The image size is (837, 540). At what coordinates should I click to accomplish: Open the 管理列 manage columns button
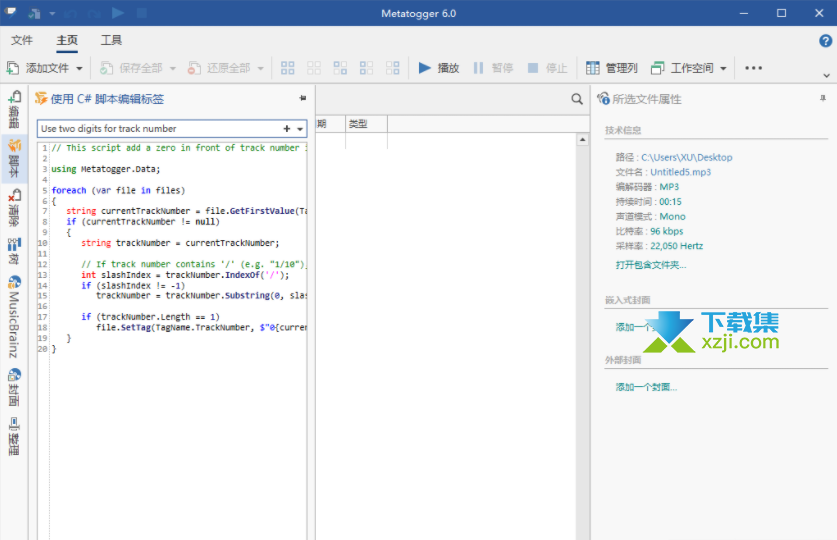click(x=612, y=68)
